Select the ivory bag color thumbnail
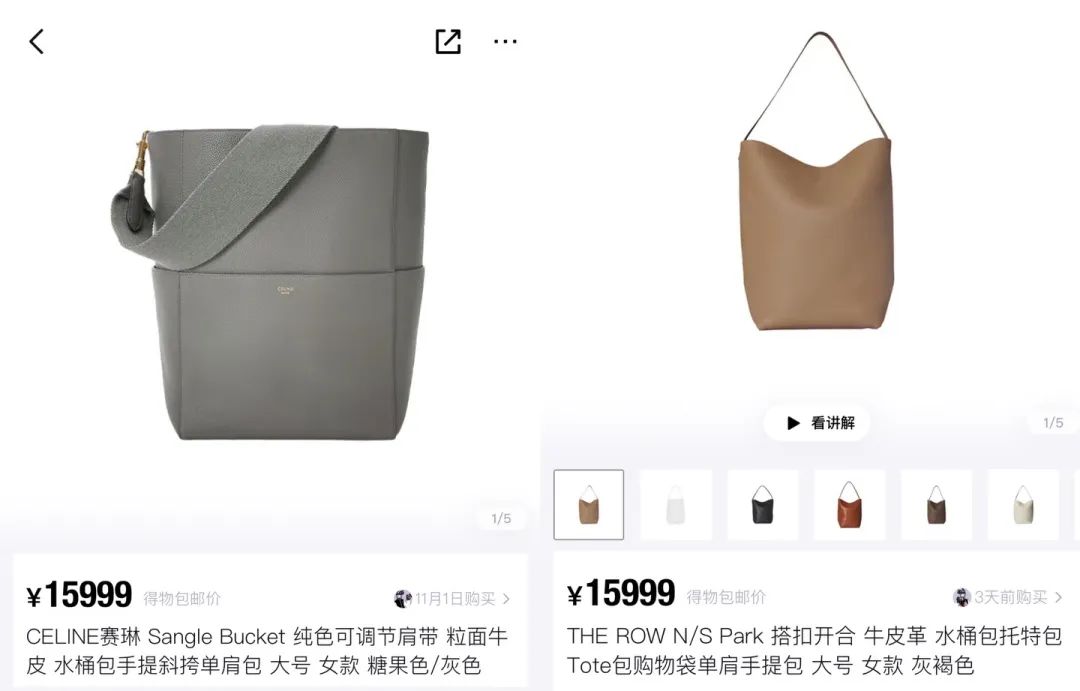Screen dimensions: 1080x691 pyautogui.click(x=1023, y=505)
